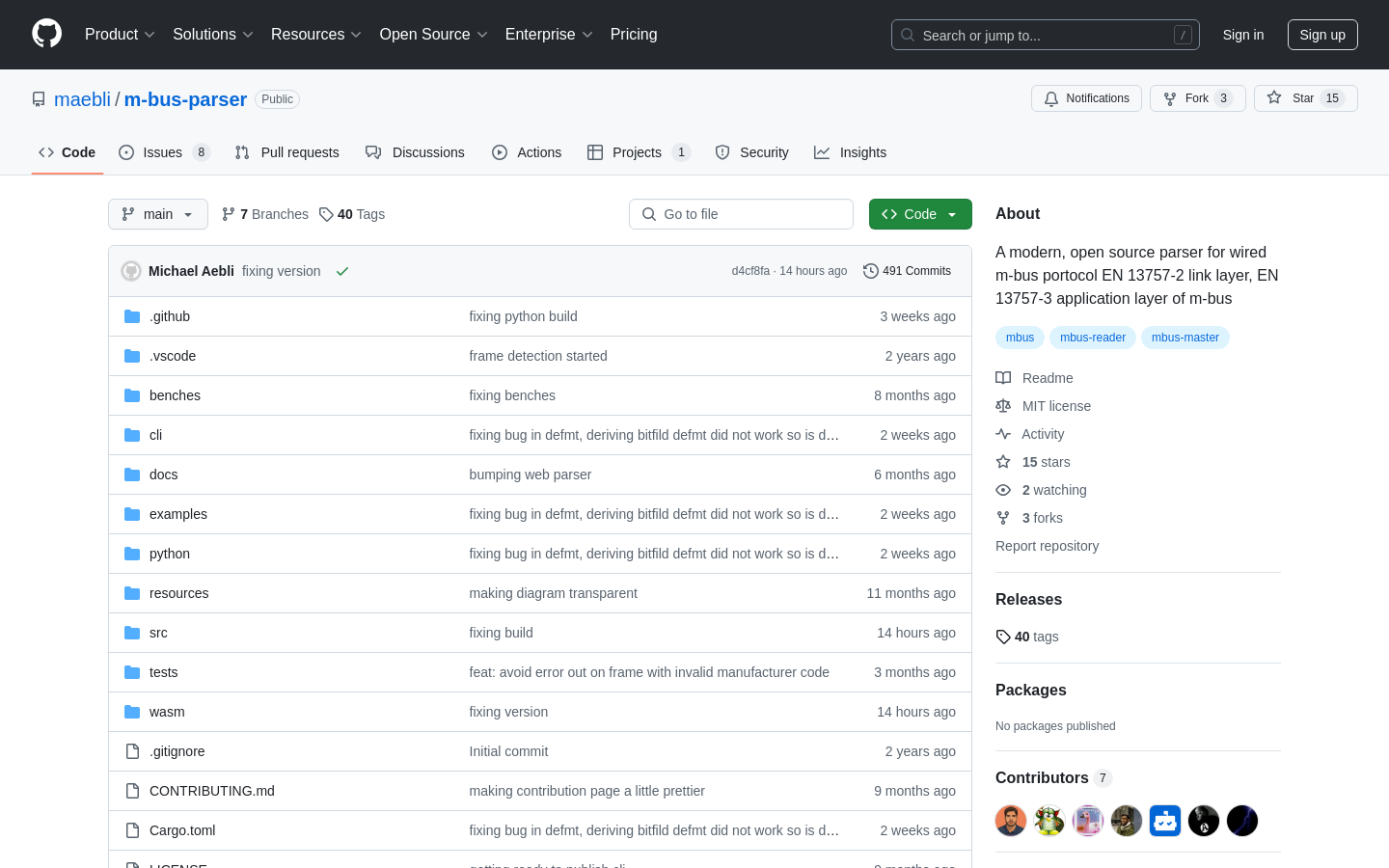Open the python folder icon
The height and width of the screenshot is (868, 1389).
tap(132, 554)
